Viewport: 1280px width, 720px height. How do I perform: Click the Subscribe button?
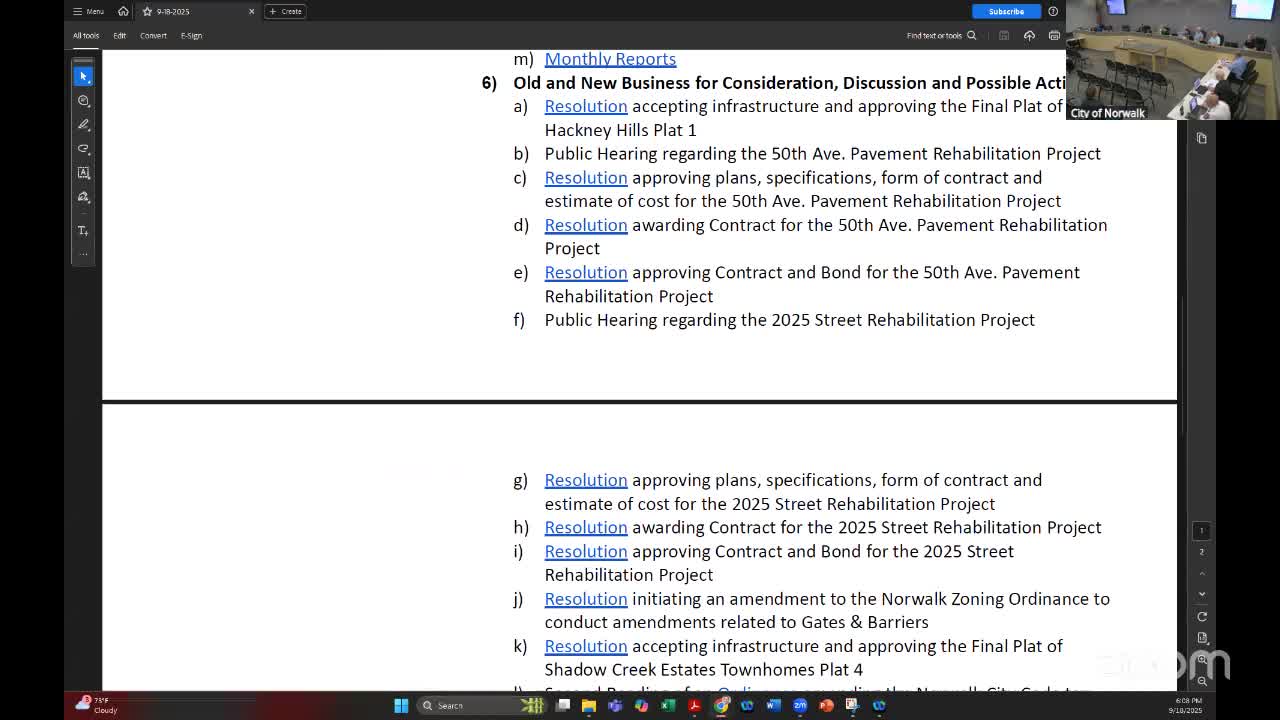(1006, 11)
